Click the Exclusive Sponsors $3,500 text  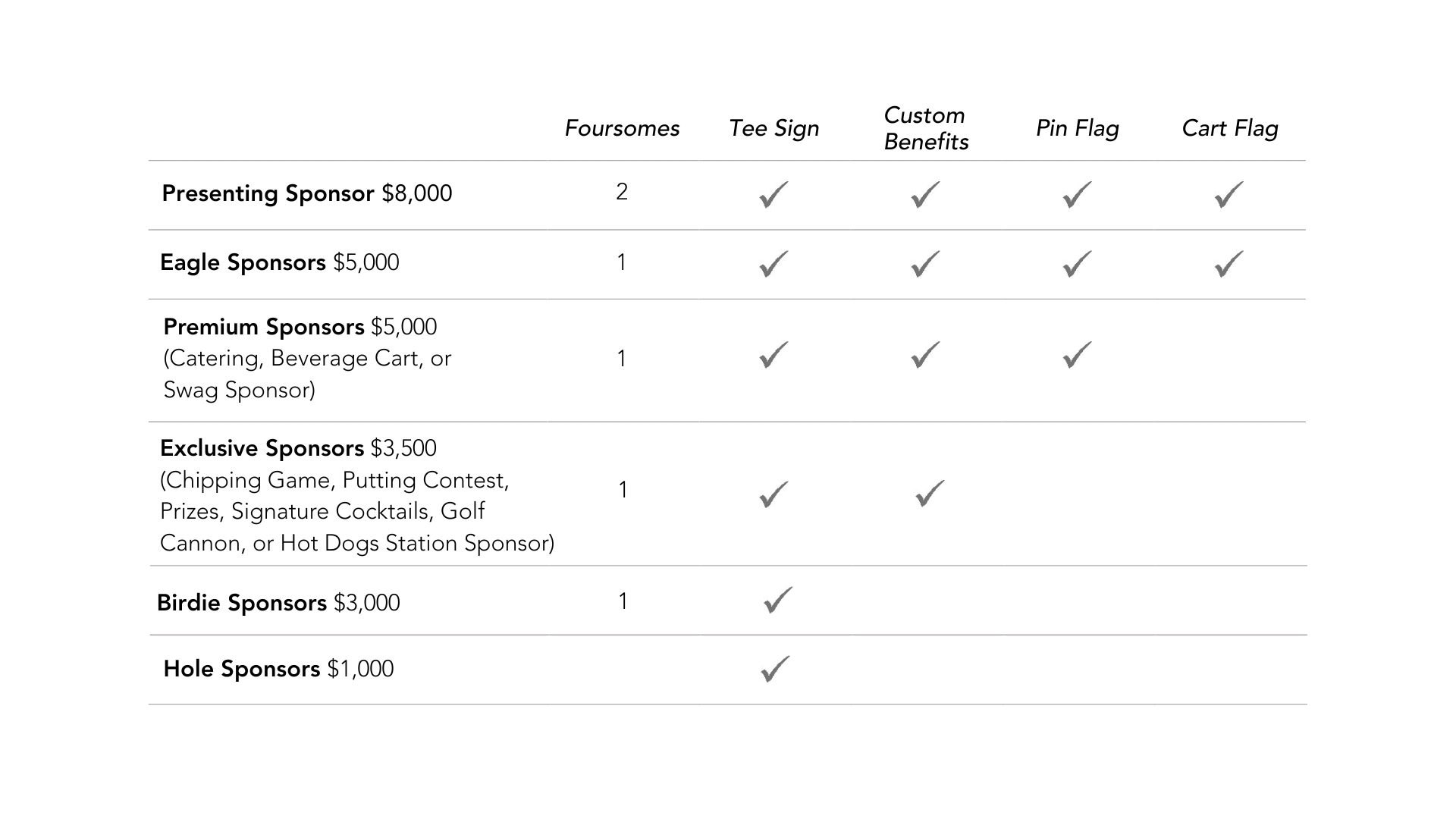tap(298, 448)
